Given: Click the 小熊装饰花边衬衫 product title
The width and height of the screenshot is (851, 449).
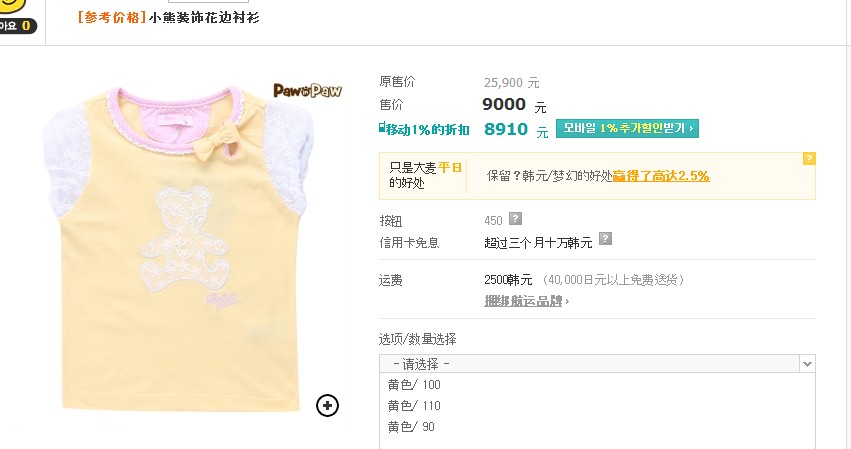Looking at the screenshot, I should (x=204, y=17).
